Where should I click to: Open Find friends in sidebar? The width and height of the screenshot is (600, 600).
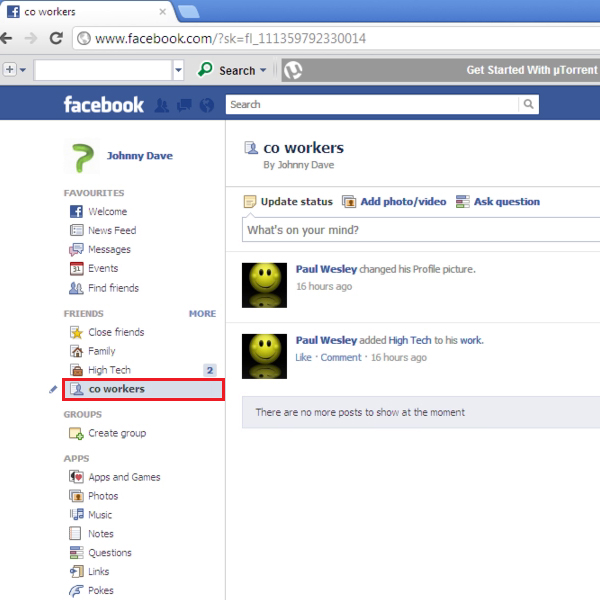(x=113, y=288)
